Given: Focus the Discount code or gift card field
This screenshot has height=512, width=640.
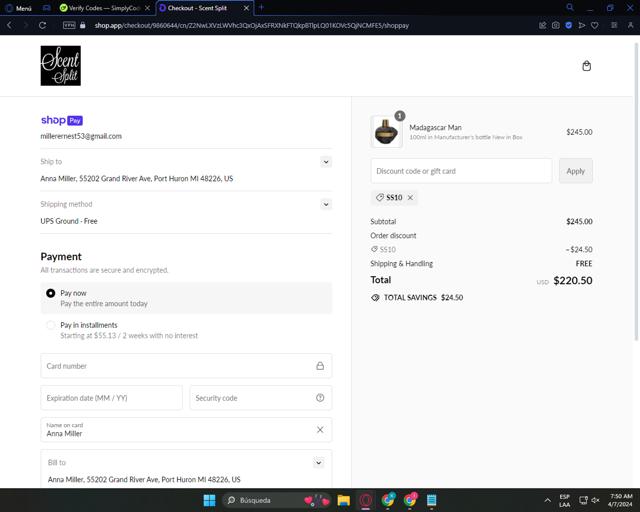Looking at the screenshot, I should pos(461,171).
